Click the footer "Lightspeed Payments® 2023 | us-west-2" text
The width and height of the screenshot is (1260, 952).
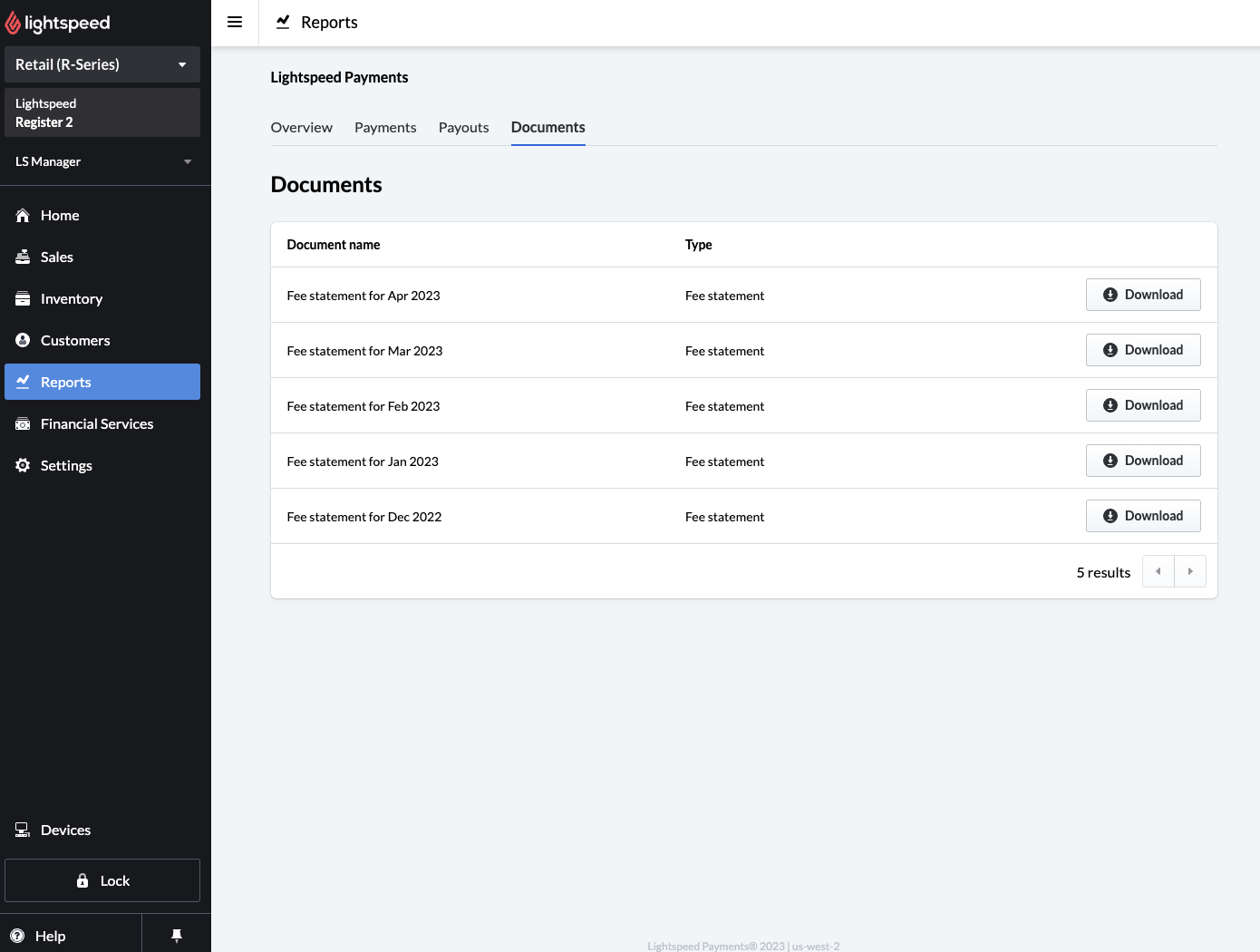point(743,946)
